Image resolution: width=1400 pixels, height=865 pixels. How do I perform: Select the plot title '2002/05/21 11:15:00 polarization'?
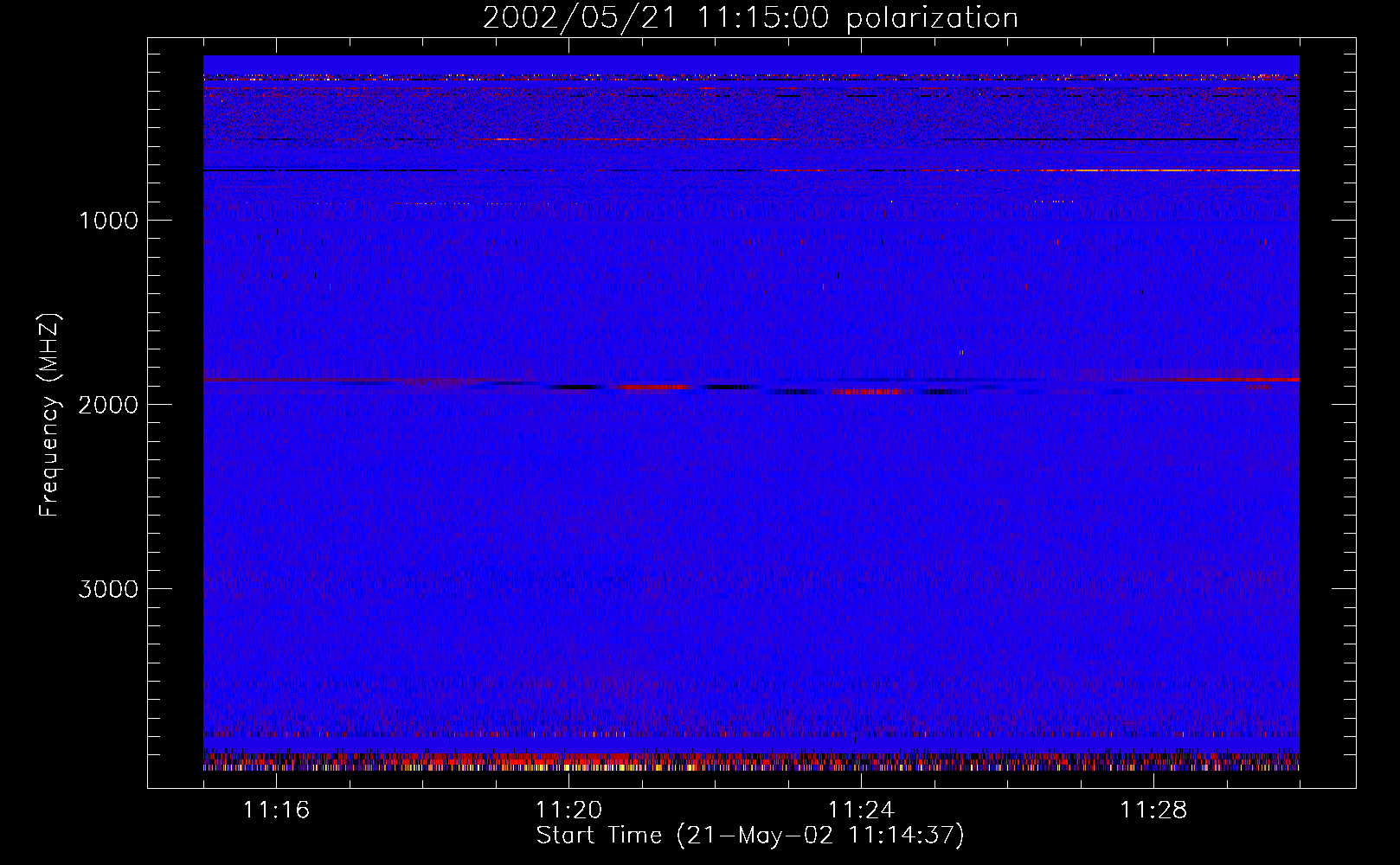pyautogui.click(x=750, y=17)
